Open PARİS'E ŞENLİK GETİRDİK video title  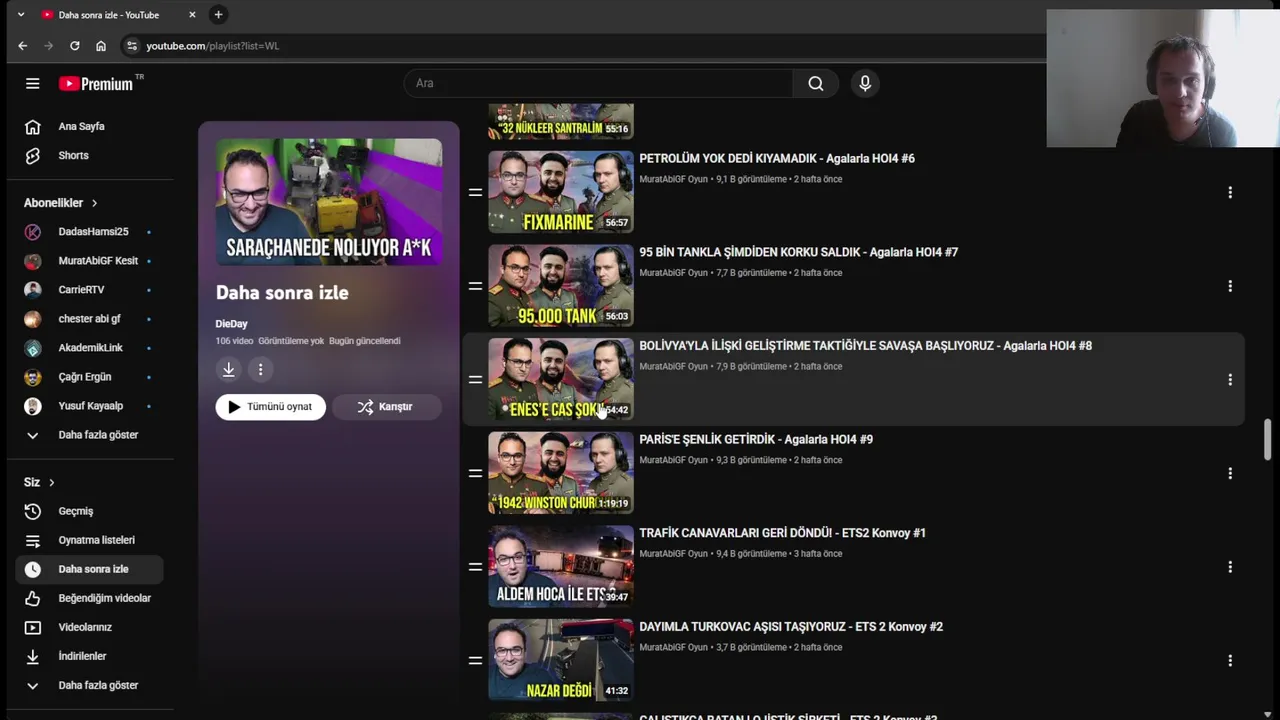click(x=756, y=440)
